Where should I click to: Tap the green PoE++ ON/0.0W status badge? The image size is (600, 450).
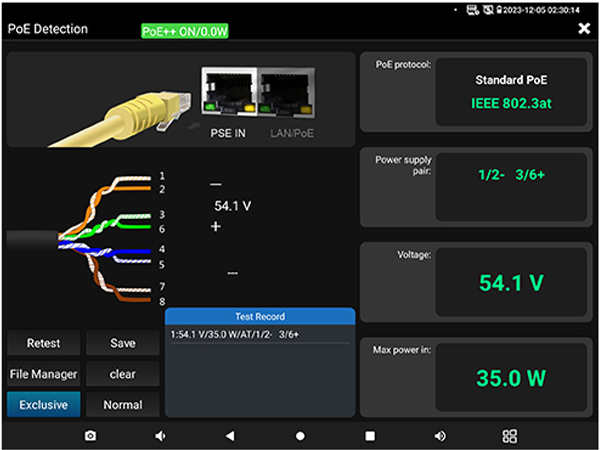[185, 31]
